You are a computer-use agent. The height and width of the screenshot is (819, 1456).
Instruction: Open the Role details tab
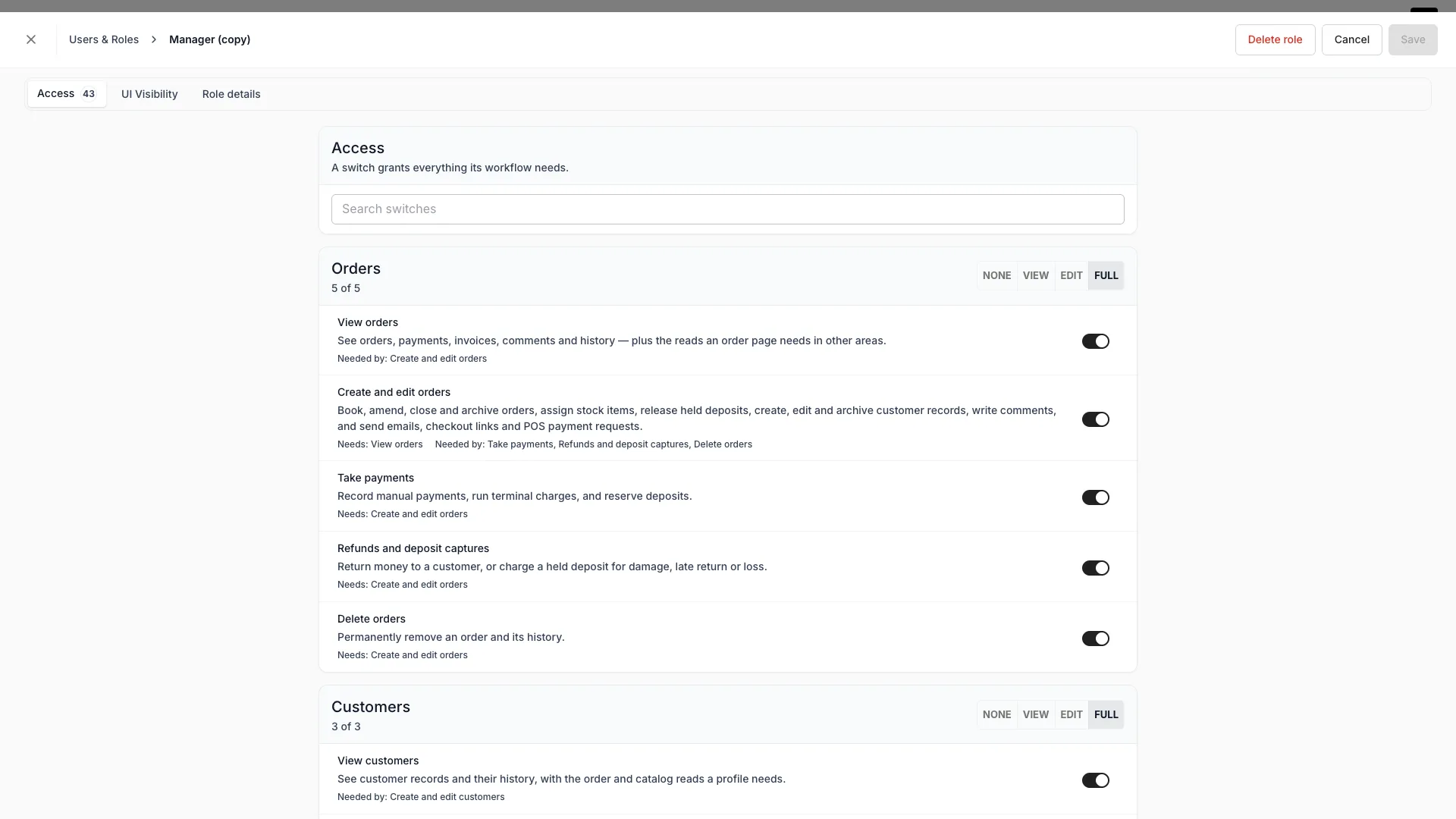tap(231, 94)
